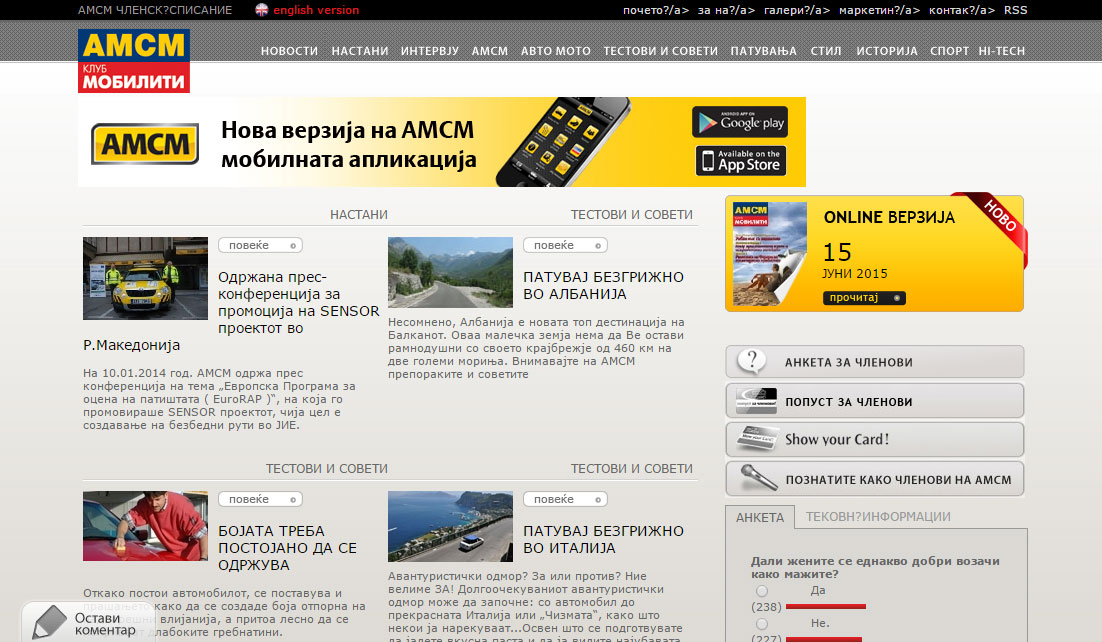Click повеќе button for Albania article
1102x642 pixels.
tap(565, 245)
